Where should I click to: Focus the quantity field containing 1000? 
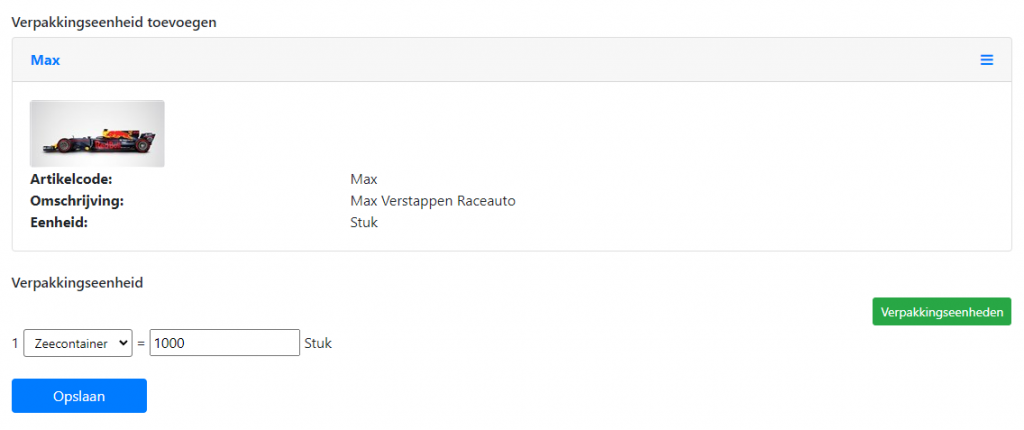pos(224,343)
